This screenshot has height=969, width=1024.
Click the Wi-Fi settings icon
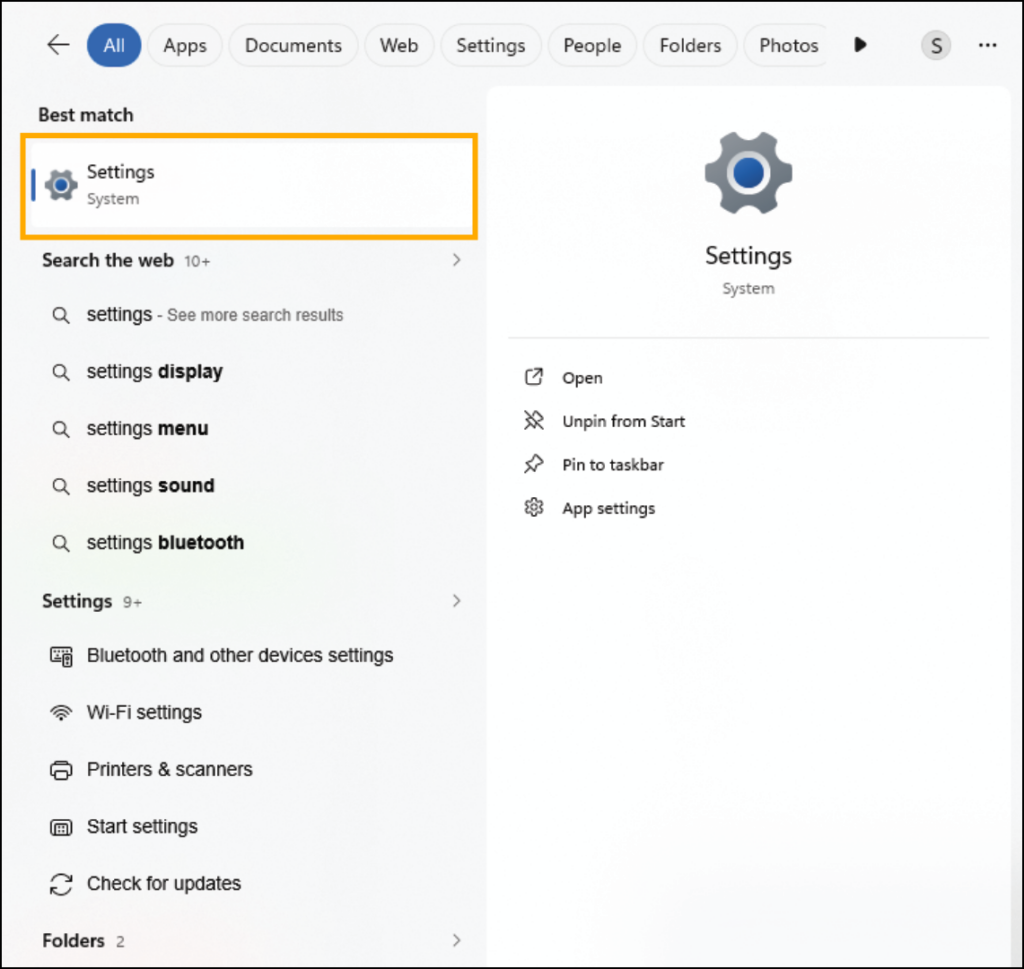pyautogui.click(x=60, y=712)
